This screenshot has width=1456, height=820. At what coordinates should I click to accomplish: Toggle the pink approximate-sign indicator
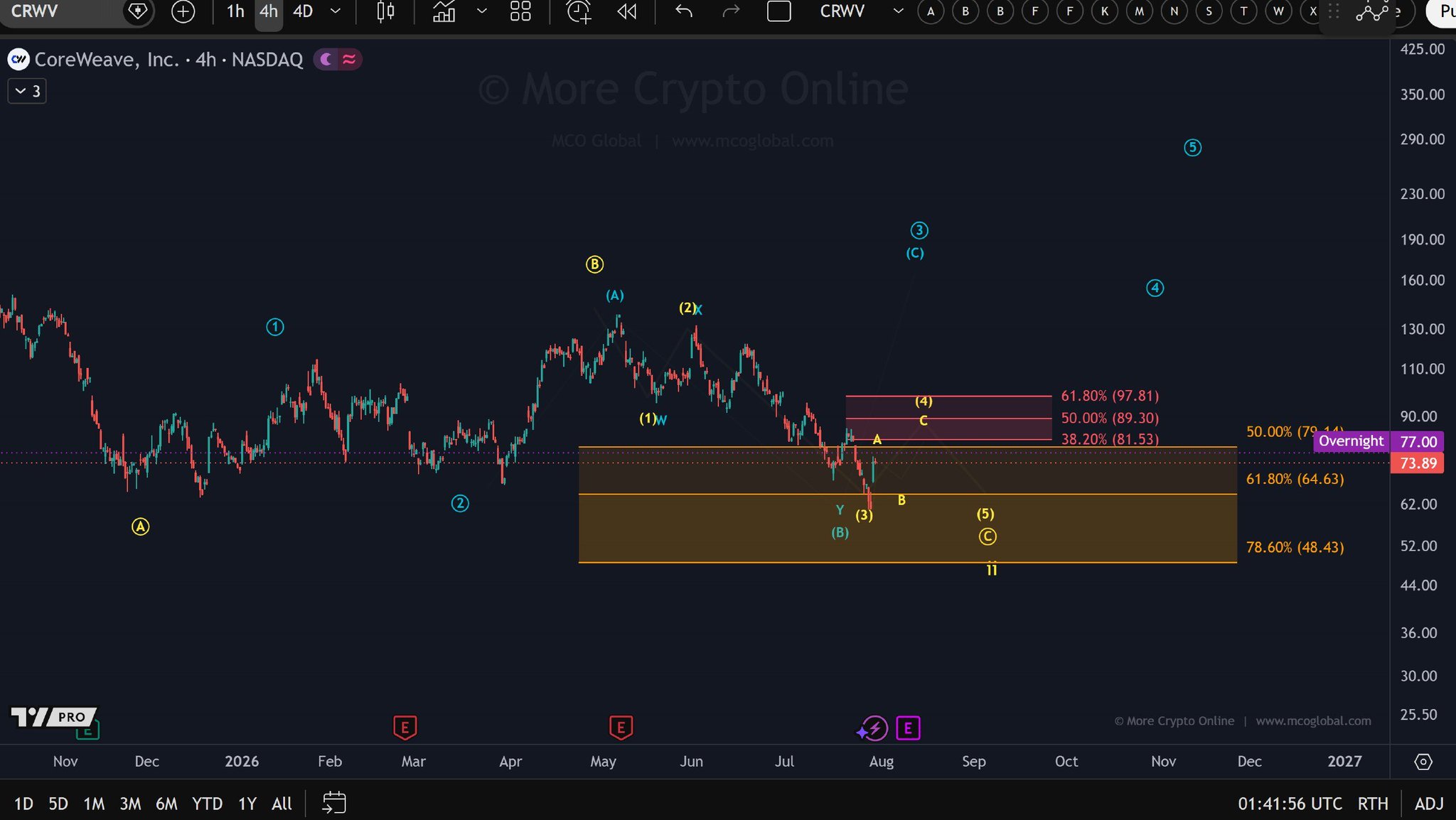click(349, 60)
